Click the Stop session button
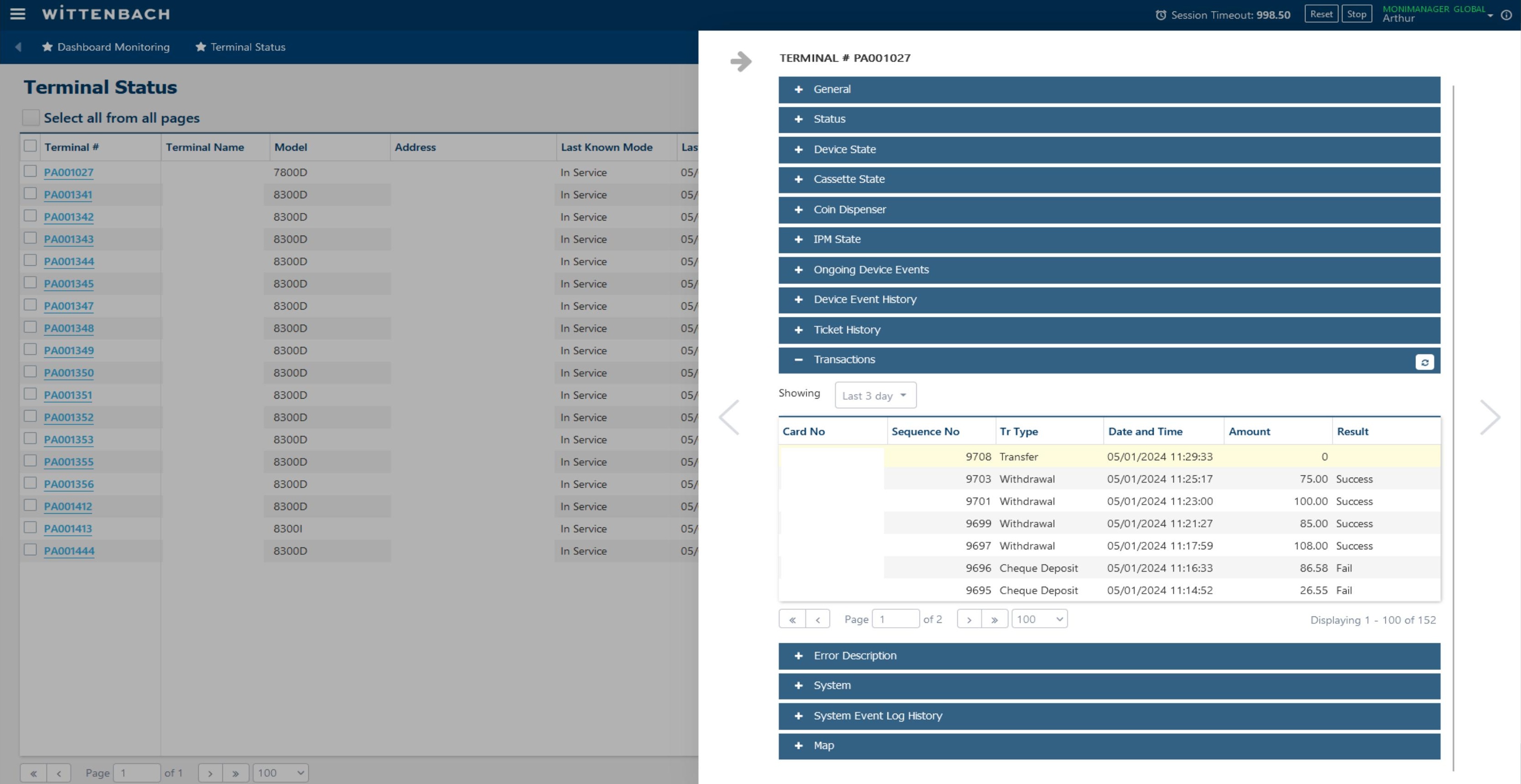 click(1356, 14)
